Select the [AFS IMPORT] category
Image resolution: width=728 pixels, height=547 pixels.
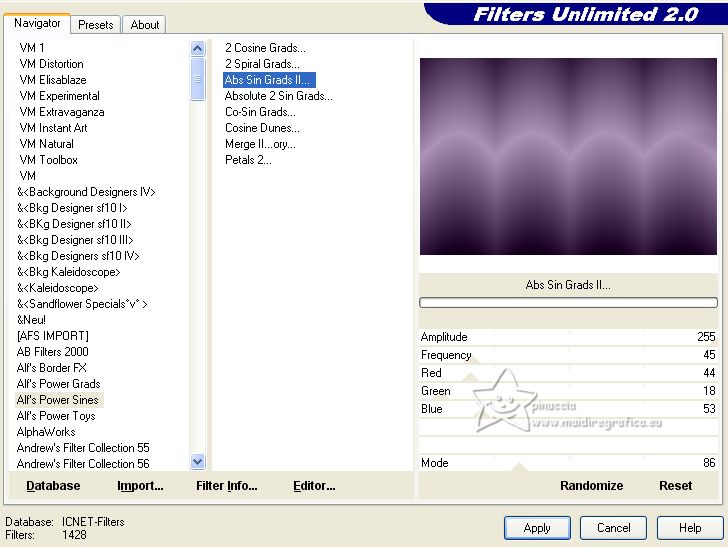tap(52, 336)
